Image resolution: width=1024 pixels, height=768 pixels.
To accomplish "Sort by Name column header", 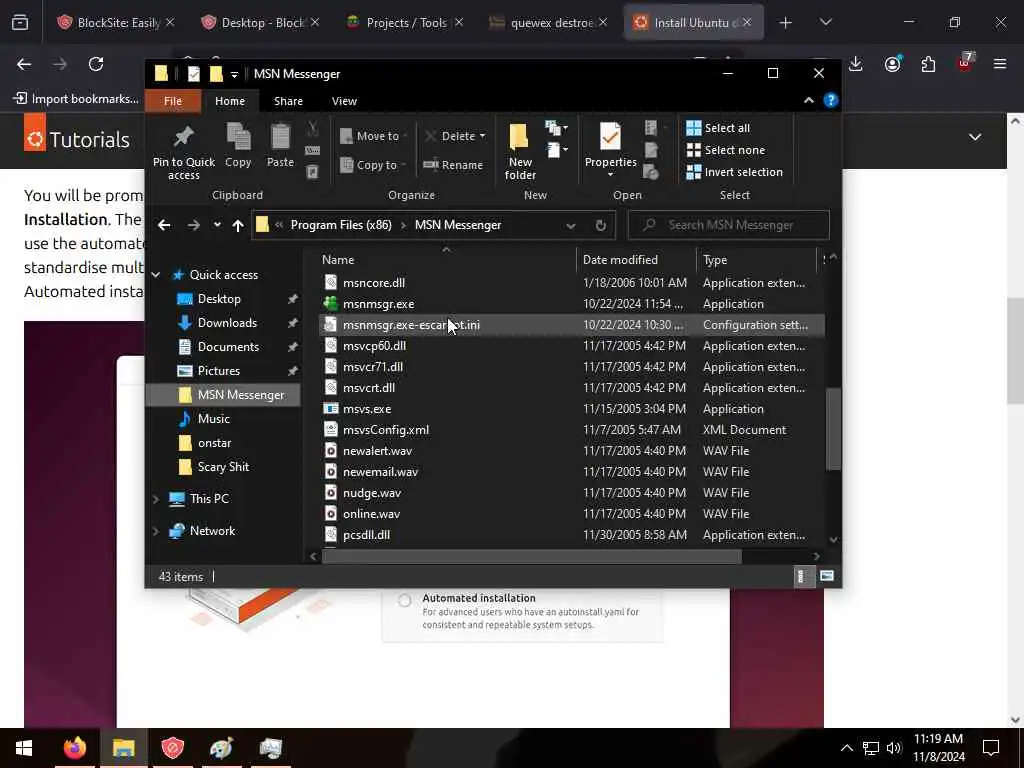I will point(338,260).
